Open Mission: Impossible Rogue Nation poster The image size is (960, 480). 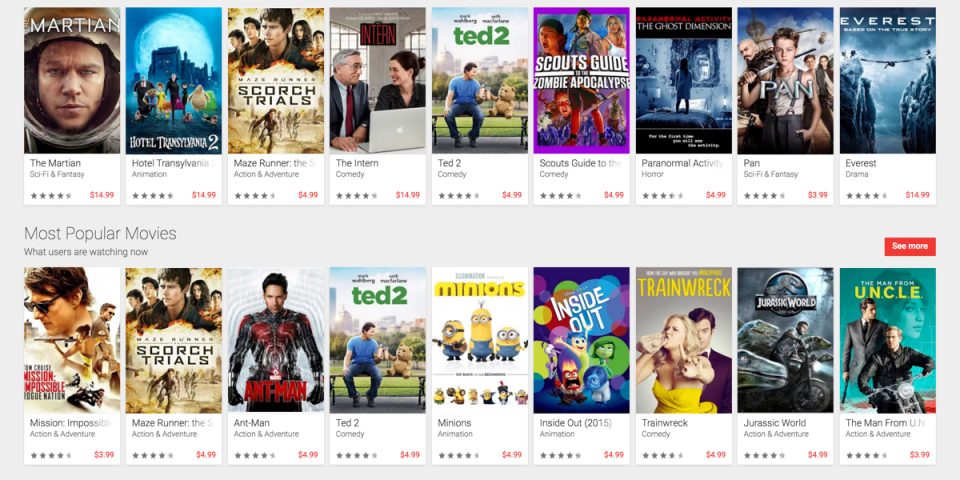(x=72, y=340)
